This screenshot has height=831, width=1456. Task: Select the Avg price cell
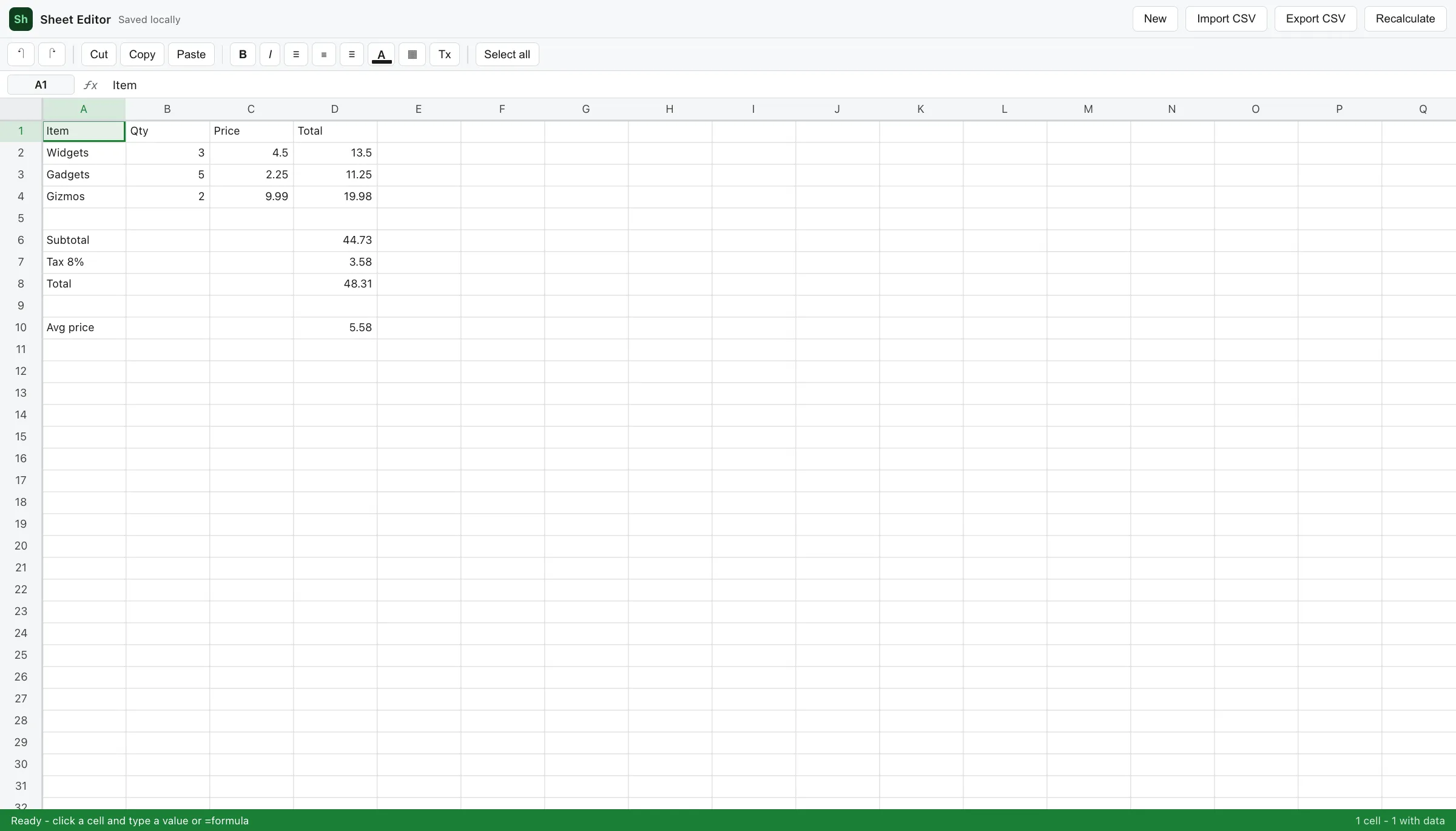pyautogui.click(x=84, y=328)
